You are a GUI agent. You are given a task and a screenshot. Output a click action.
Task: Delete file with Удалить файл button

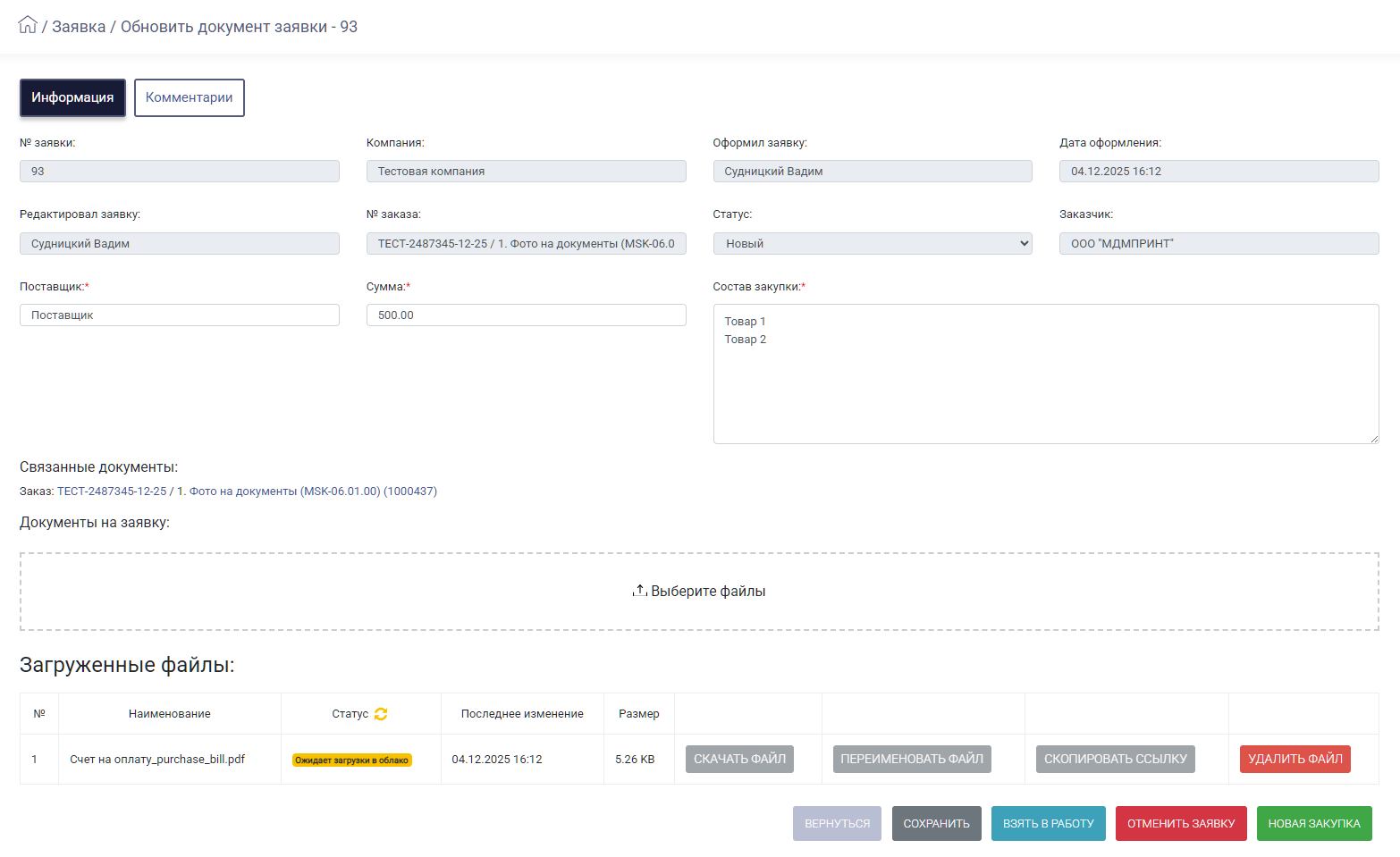tap(1295, 759)
